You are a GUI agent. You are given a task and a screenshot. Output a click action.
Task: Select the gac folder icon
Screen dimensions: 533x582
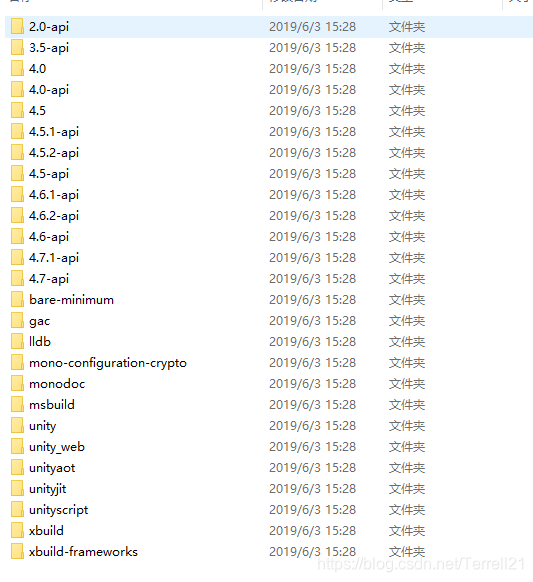coord(17,321)
